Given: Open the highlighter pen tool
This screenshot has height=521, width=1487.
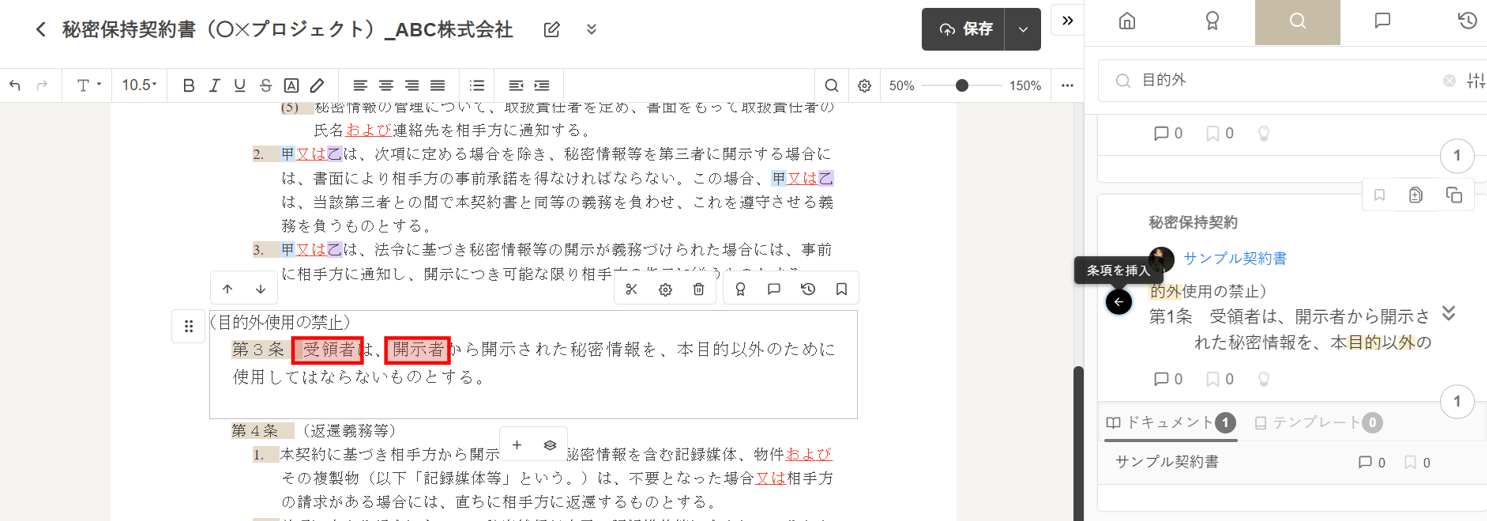Looking at the screenshot, I should 317,86.
